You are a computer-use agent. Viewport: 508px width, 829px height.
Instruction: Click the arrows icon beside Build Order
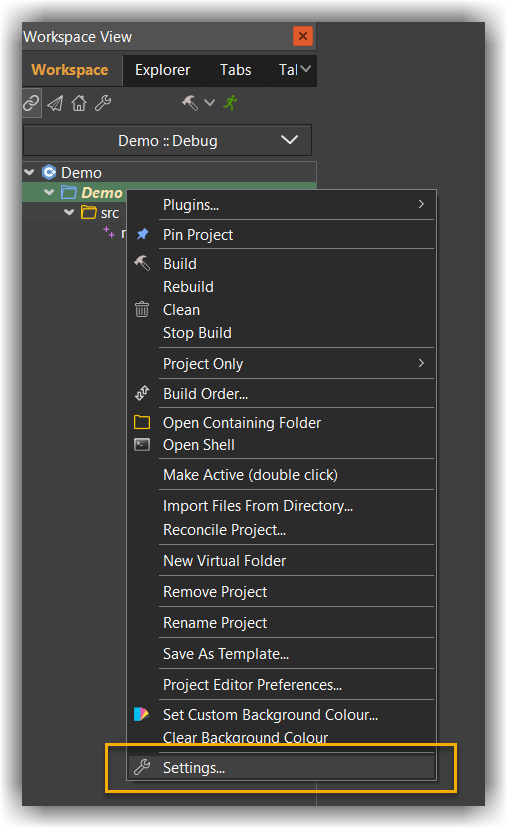[142, 393]
